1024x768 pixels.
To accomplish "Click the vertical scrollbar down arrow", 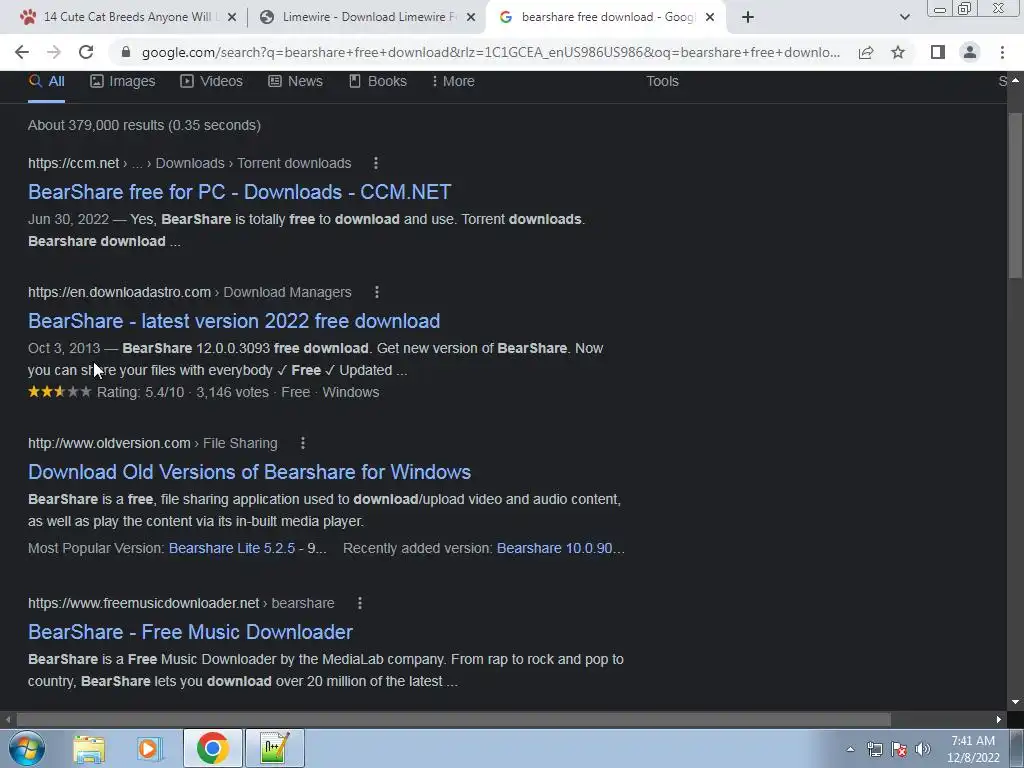I will (x=1015, y=703).
